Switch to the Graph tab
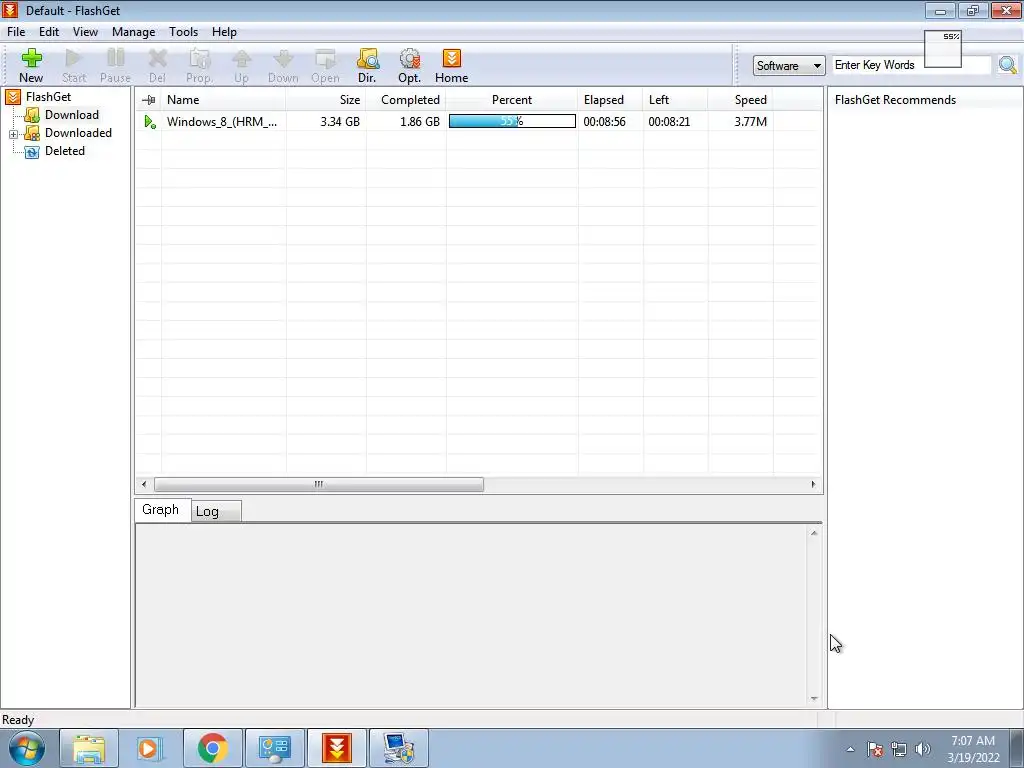Viewport: 1024px width, 768px height. [x=161, y=509]
